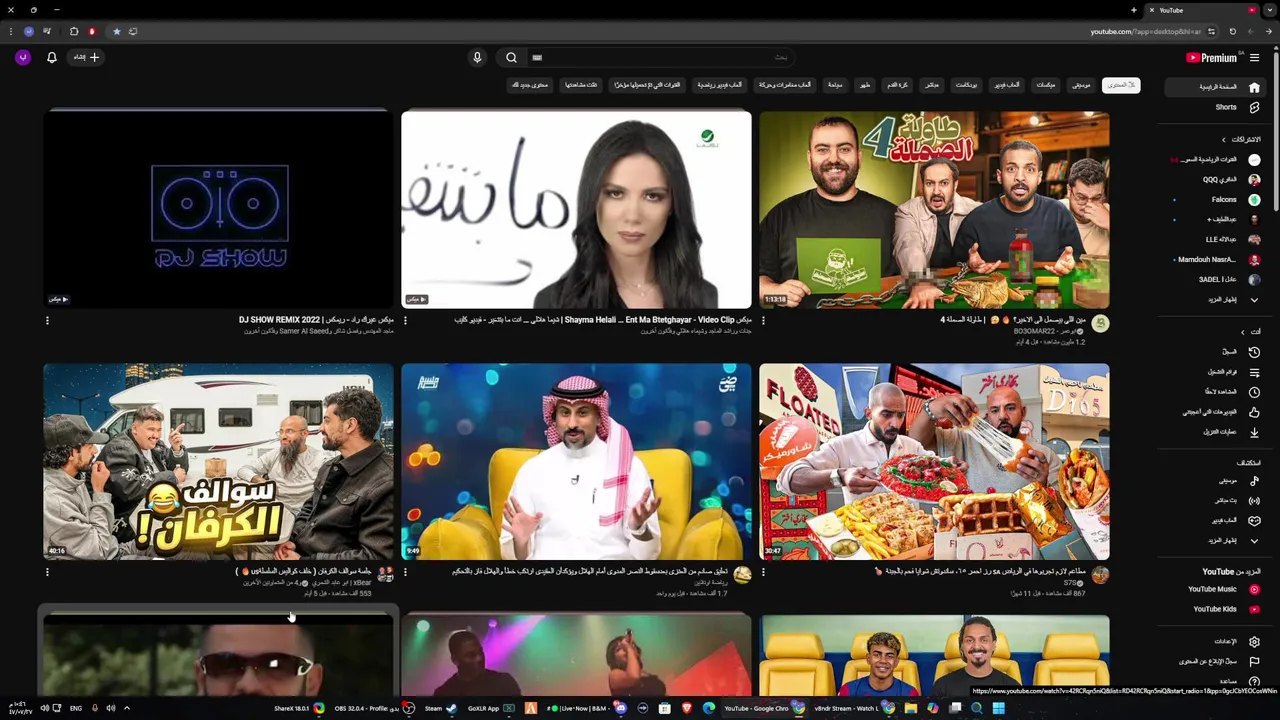The image size is (1280, 720).
Task: Open options menu for DJ SHOW REMIX 2022
Action: (47, 321)
